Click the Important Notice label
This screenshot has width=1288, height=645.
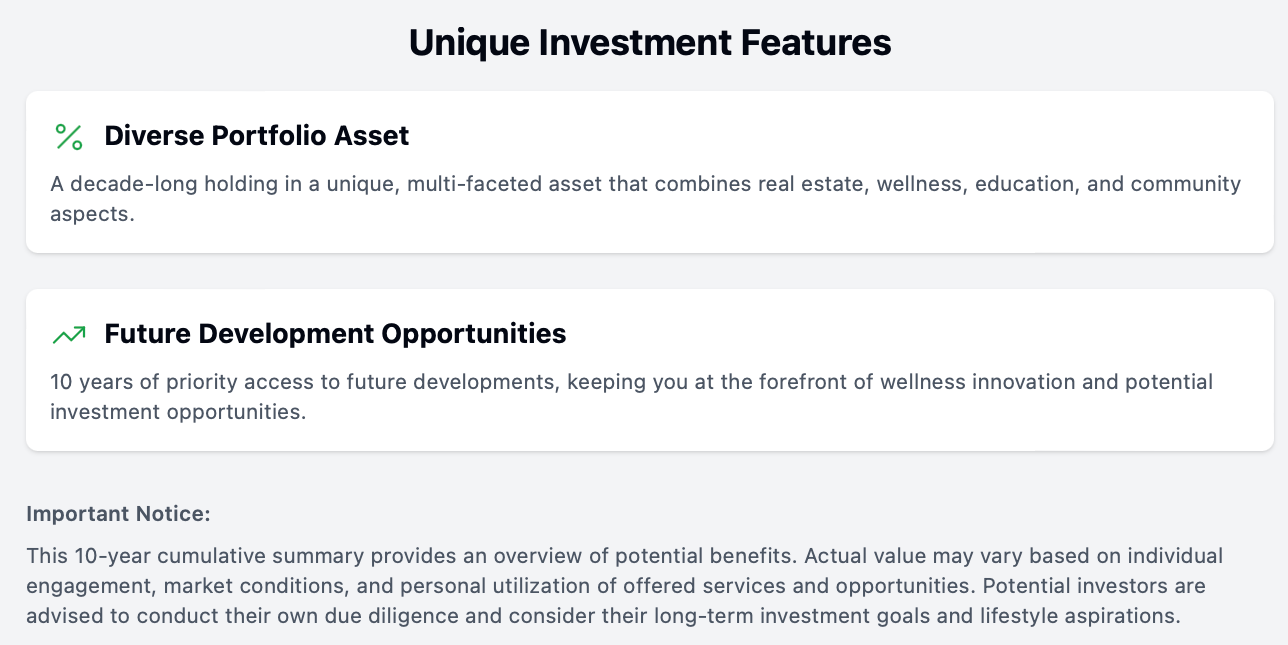119,514
